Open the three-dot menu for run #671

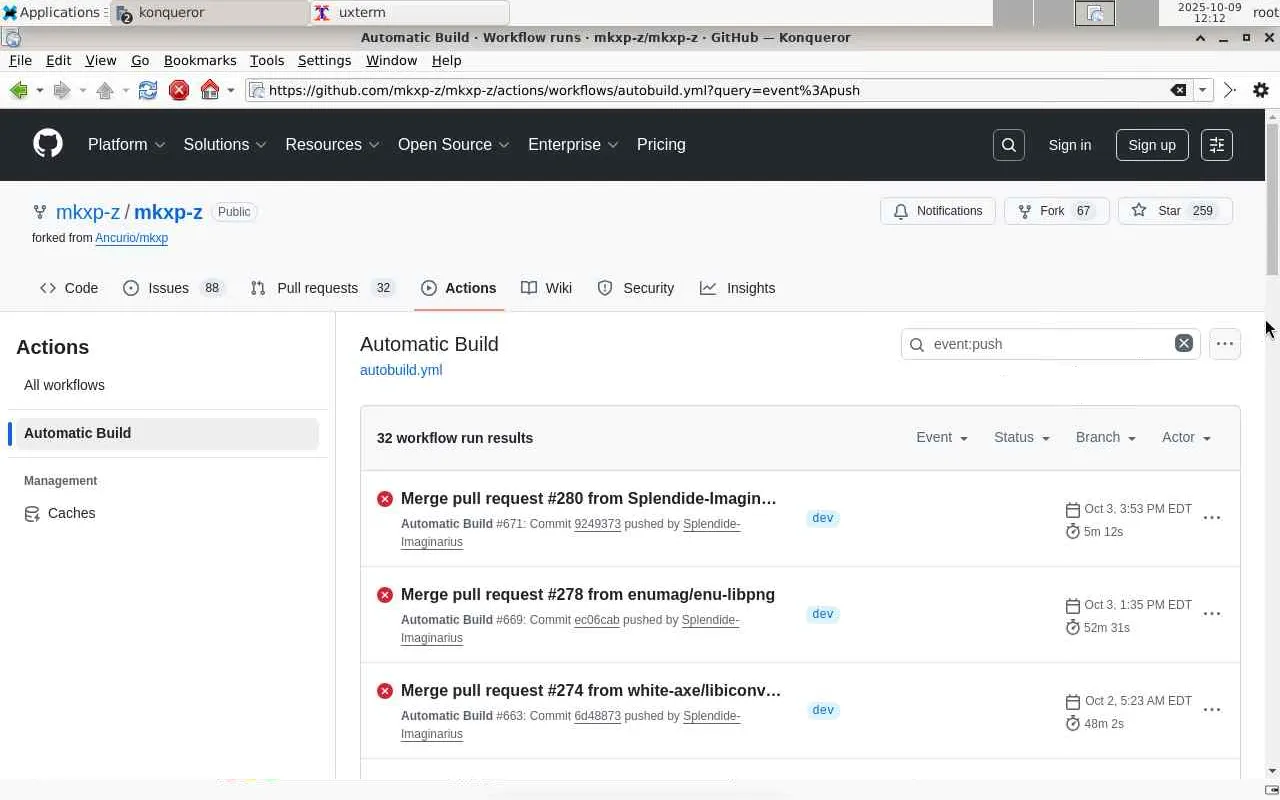coord(1211,518)
